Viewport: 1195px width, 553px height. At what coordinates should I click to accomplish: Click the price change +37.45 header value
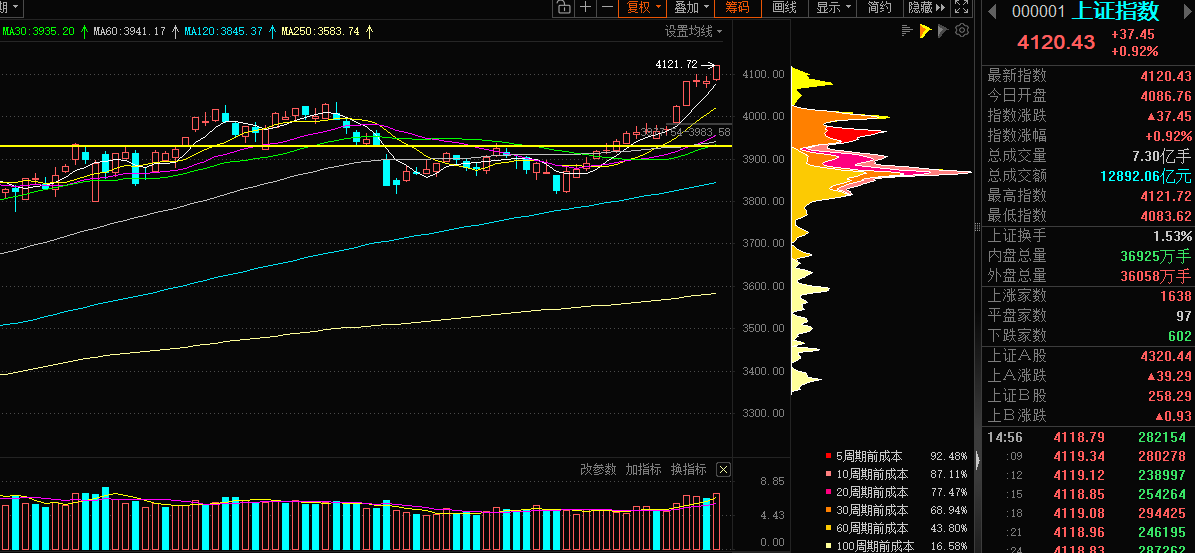(x=1133, y=34)
